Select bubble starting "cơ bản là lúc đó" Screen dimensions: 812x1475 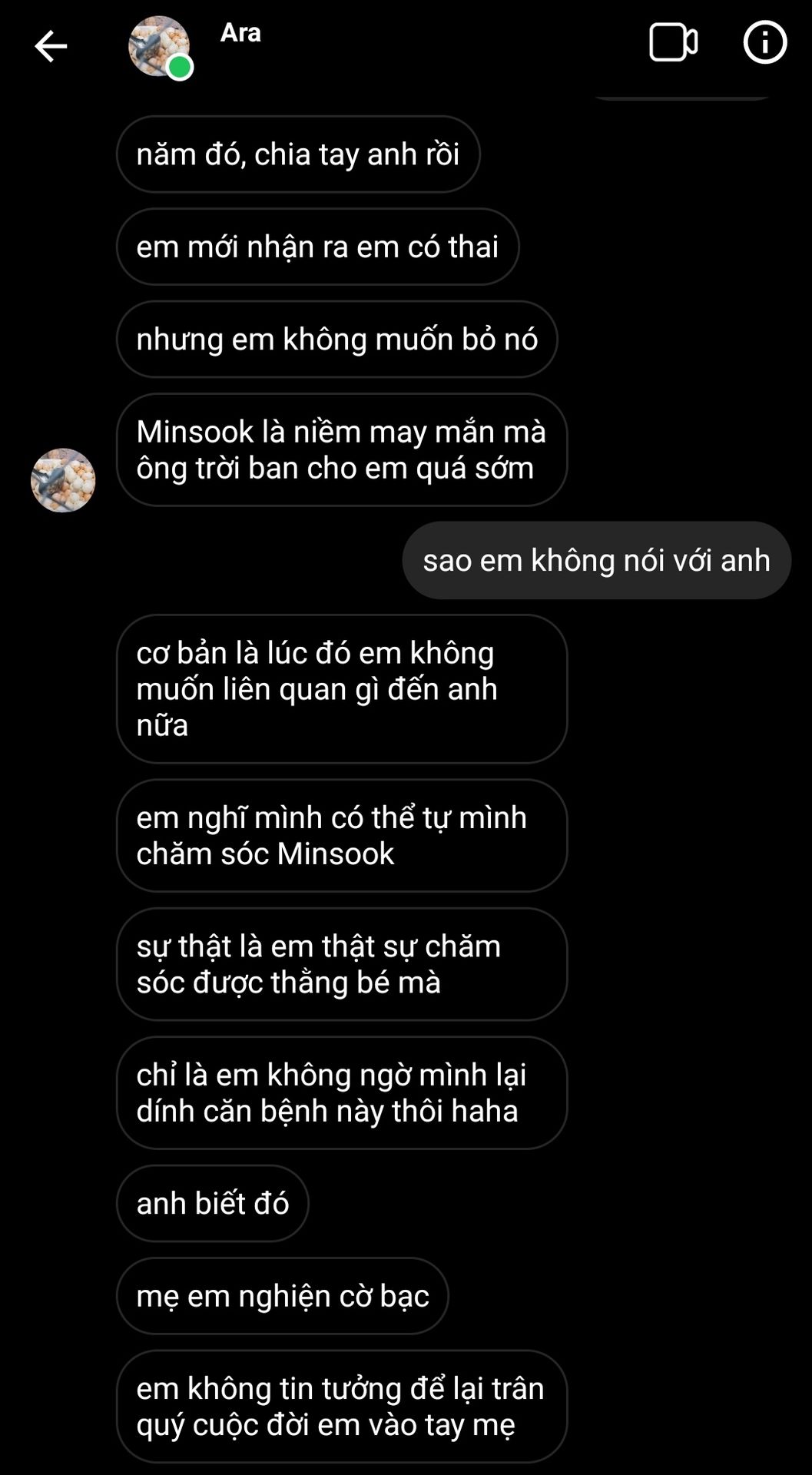[x=342, y=689]
